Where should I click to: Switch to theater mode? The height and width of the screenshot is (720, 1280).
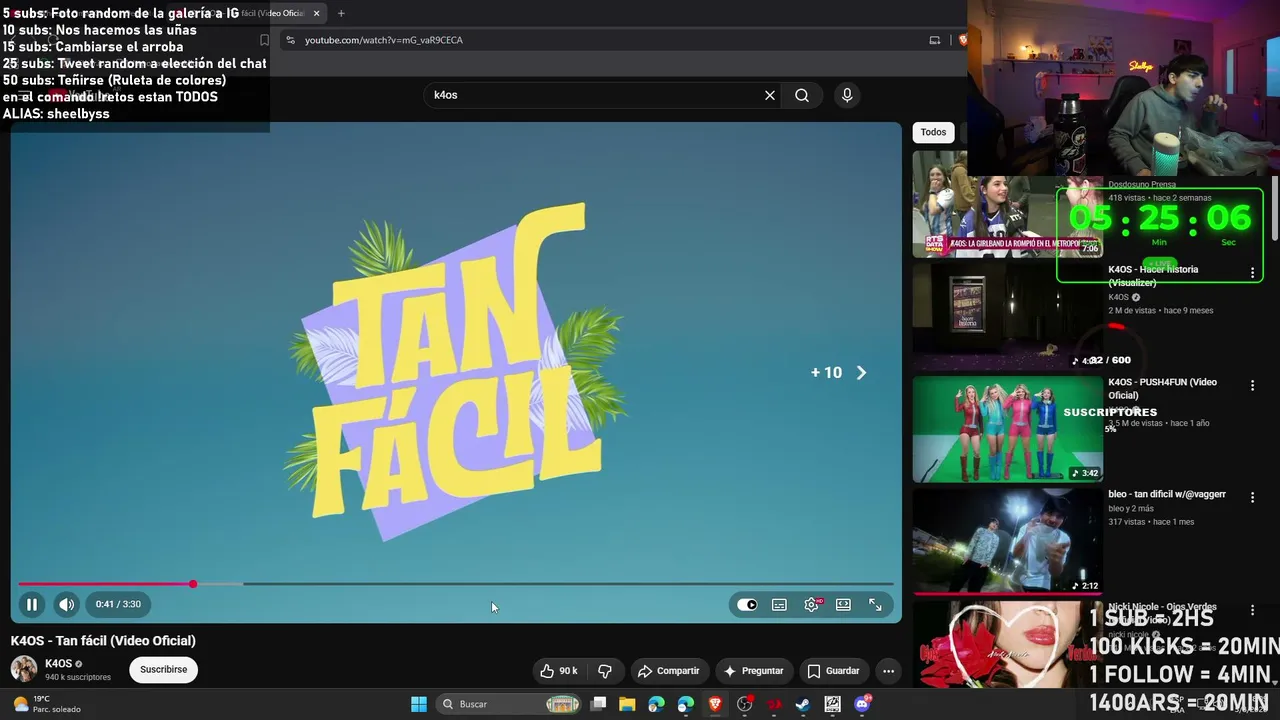click(x=843, y=604)
